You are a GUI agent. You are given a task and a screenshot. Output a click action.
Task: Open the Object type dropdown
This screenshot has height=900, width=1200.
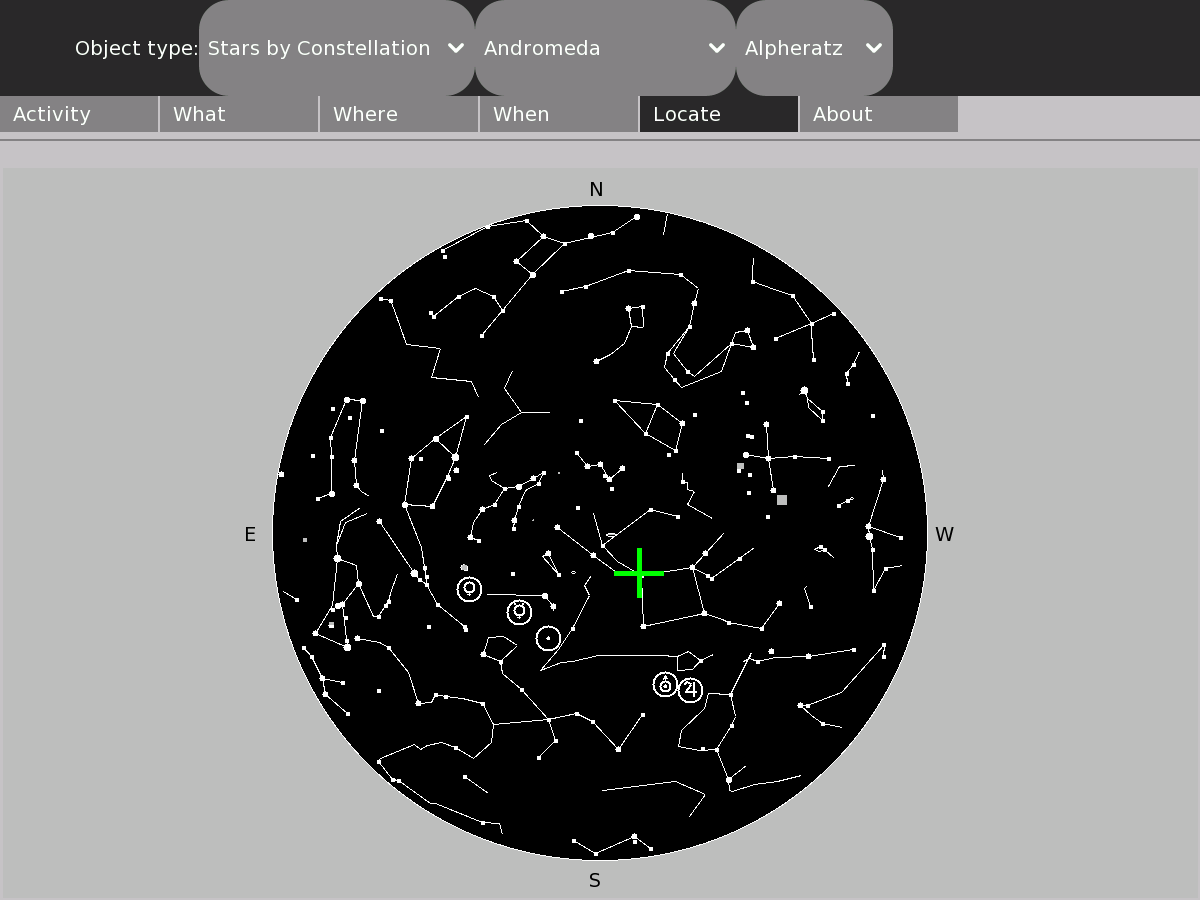[336, 48]
